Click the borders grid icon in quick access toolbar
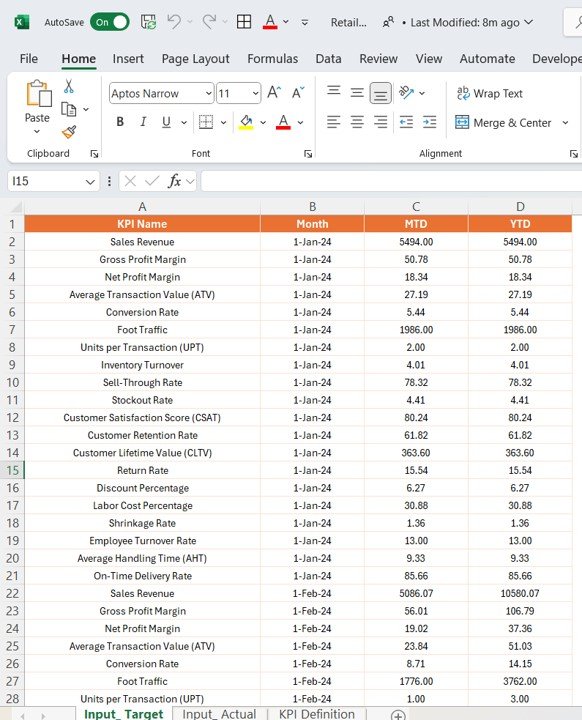582x720 pixels. click(243, 22)
